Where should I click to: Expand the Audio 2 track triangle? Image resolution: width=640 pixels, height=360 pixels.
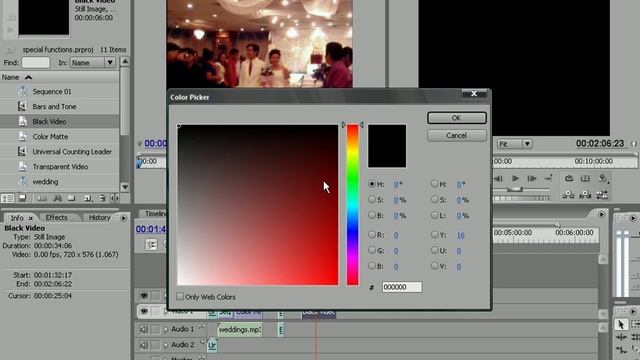click(166, 345)
